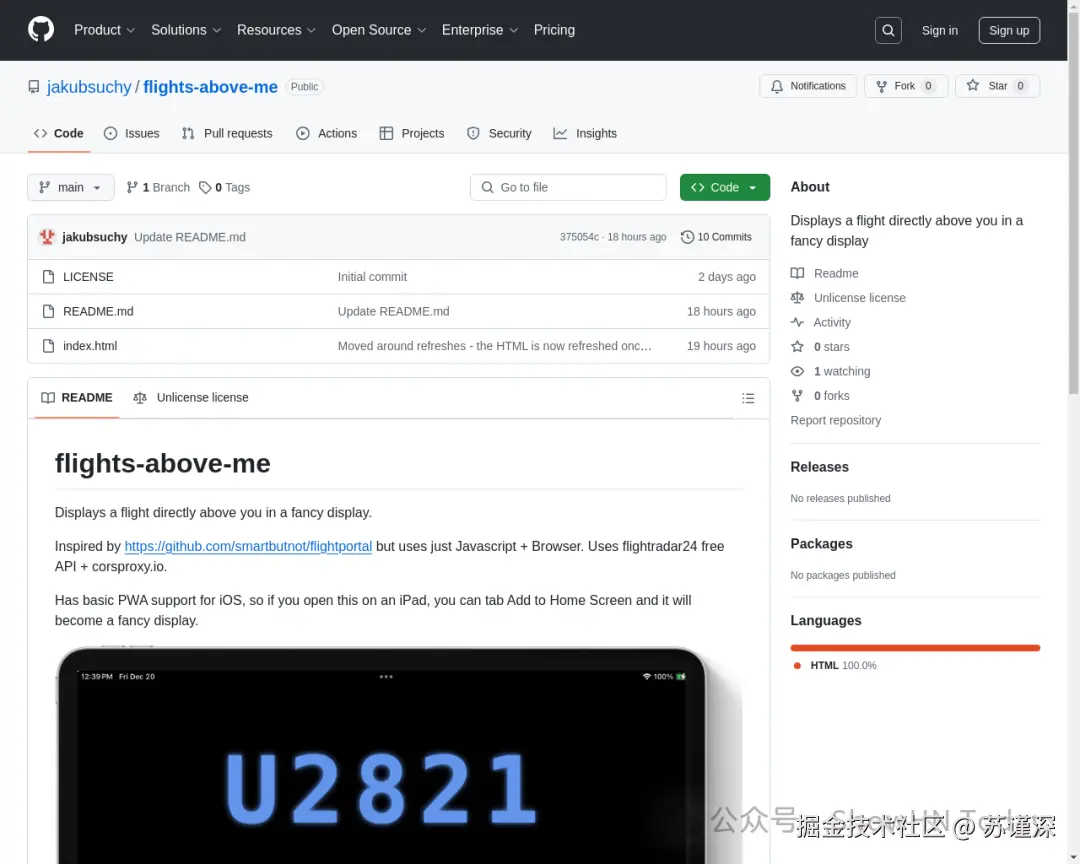Switch to the Issues tab
Viewport: 1080px width, 864px height.
pos(132,134)
